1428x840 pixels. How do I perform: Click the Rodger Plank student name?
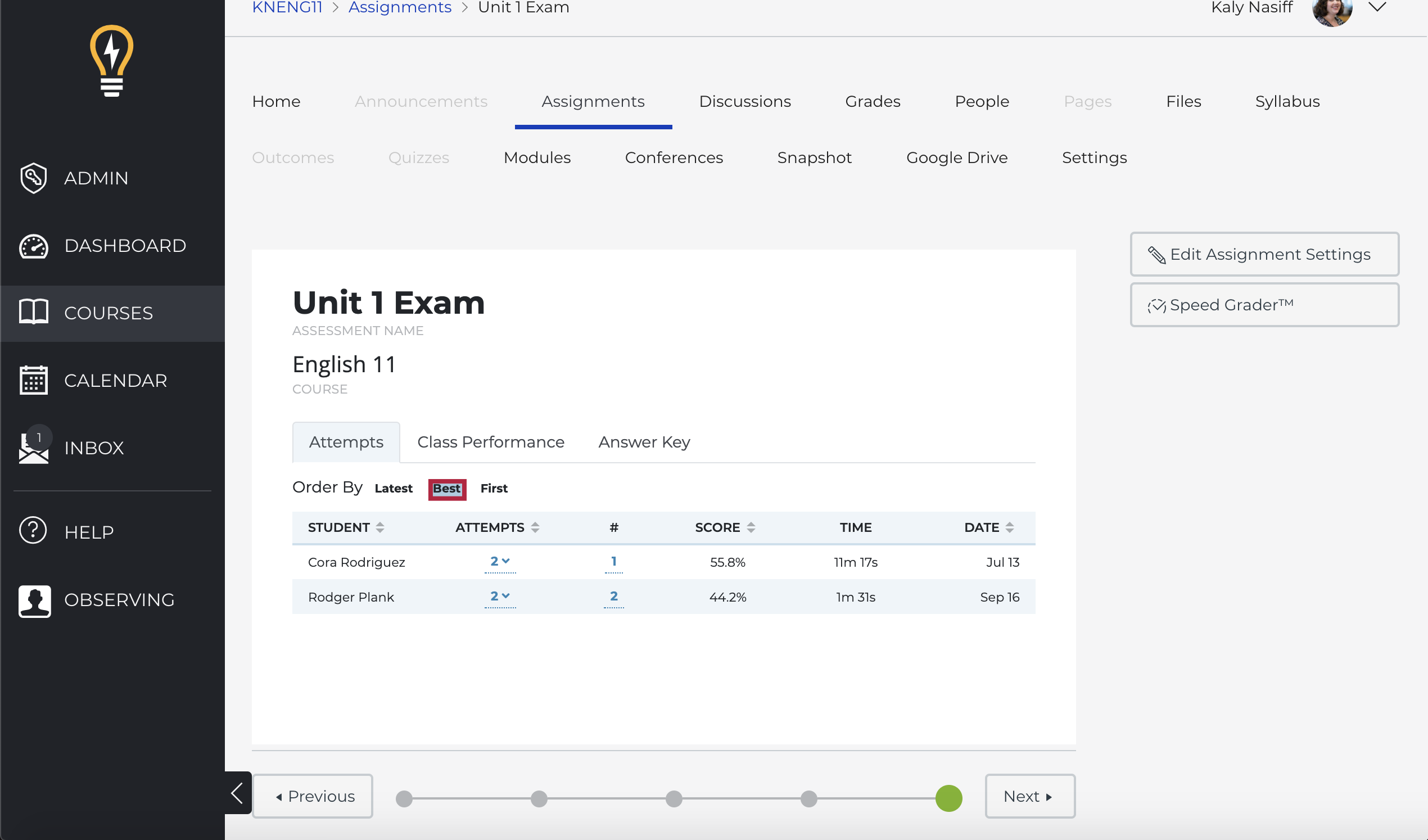tap(351, 597)
